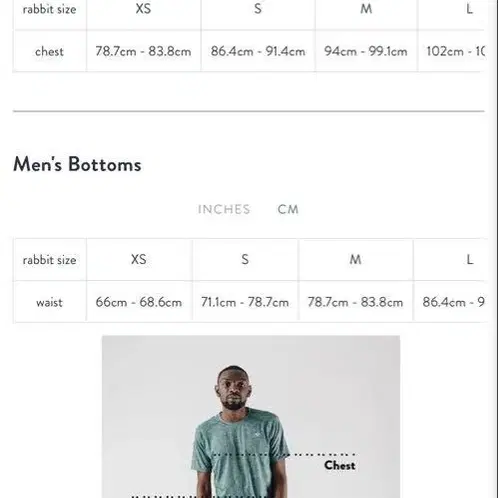This screenshot has width=498, height=498.
Task: Select XS column in waist table
Action: tap(139, 259)
